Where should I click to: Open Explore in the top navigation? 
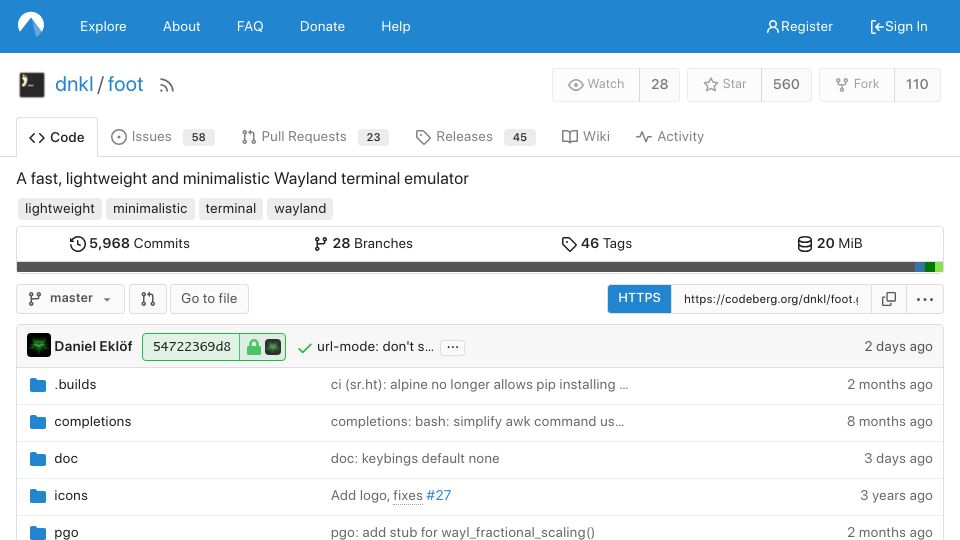103,26
